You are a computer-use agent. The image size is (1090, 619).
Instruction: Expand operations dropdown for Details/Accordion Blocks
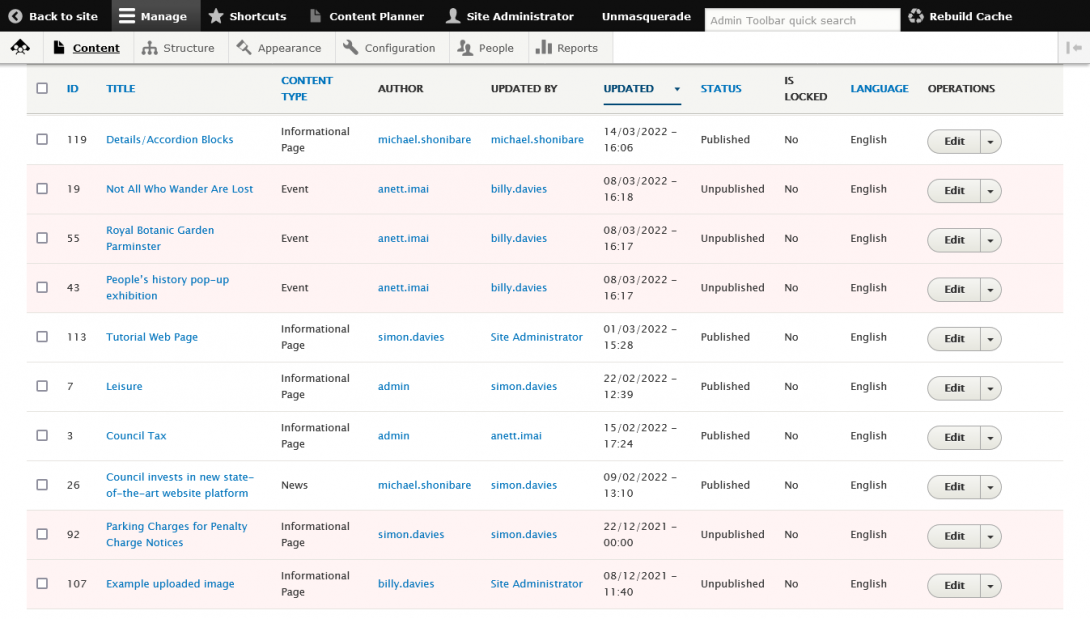click(991, 141)
